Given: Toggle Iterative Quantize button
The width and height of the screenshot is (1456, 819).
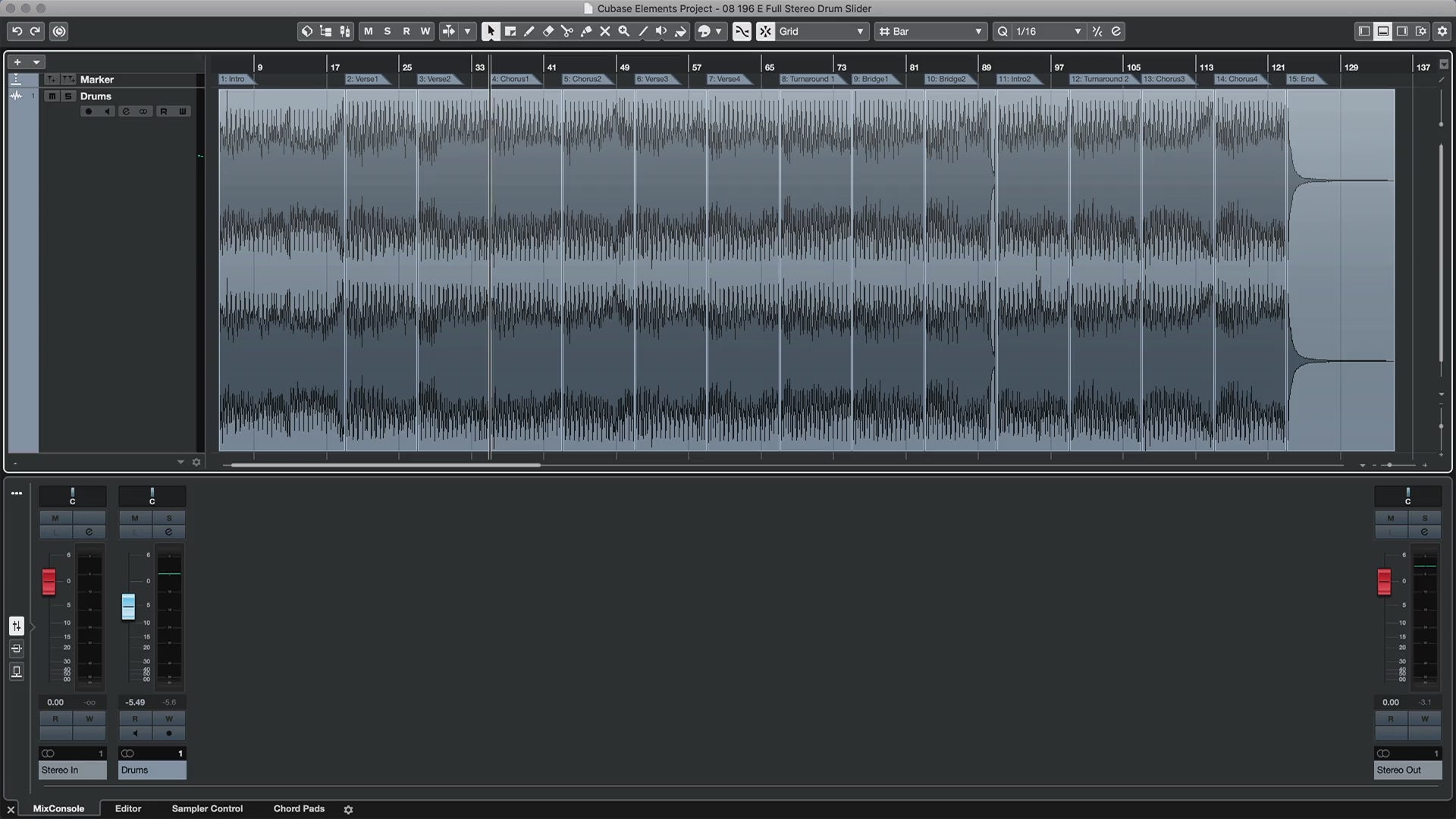Looking at the screenshot, I should tap(1097, 31).
